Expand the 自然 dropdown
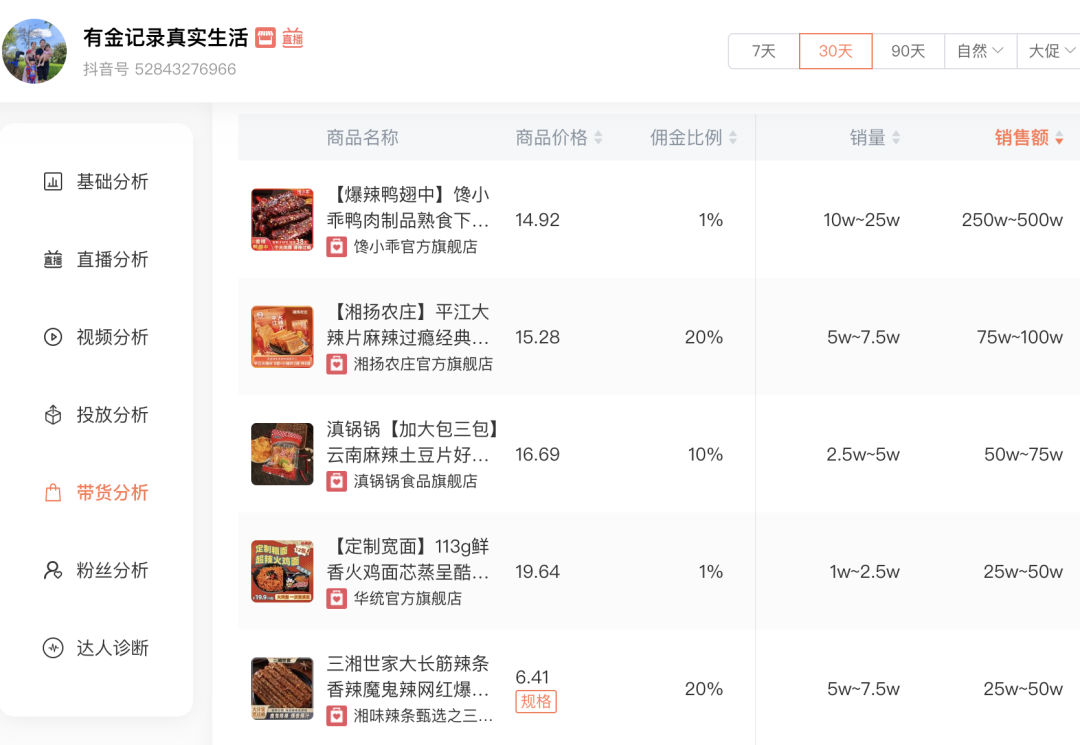 980,51
